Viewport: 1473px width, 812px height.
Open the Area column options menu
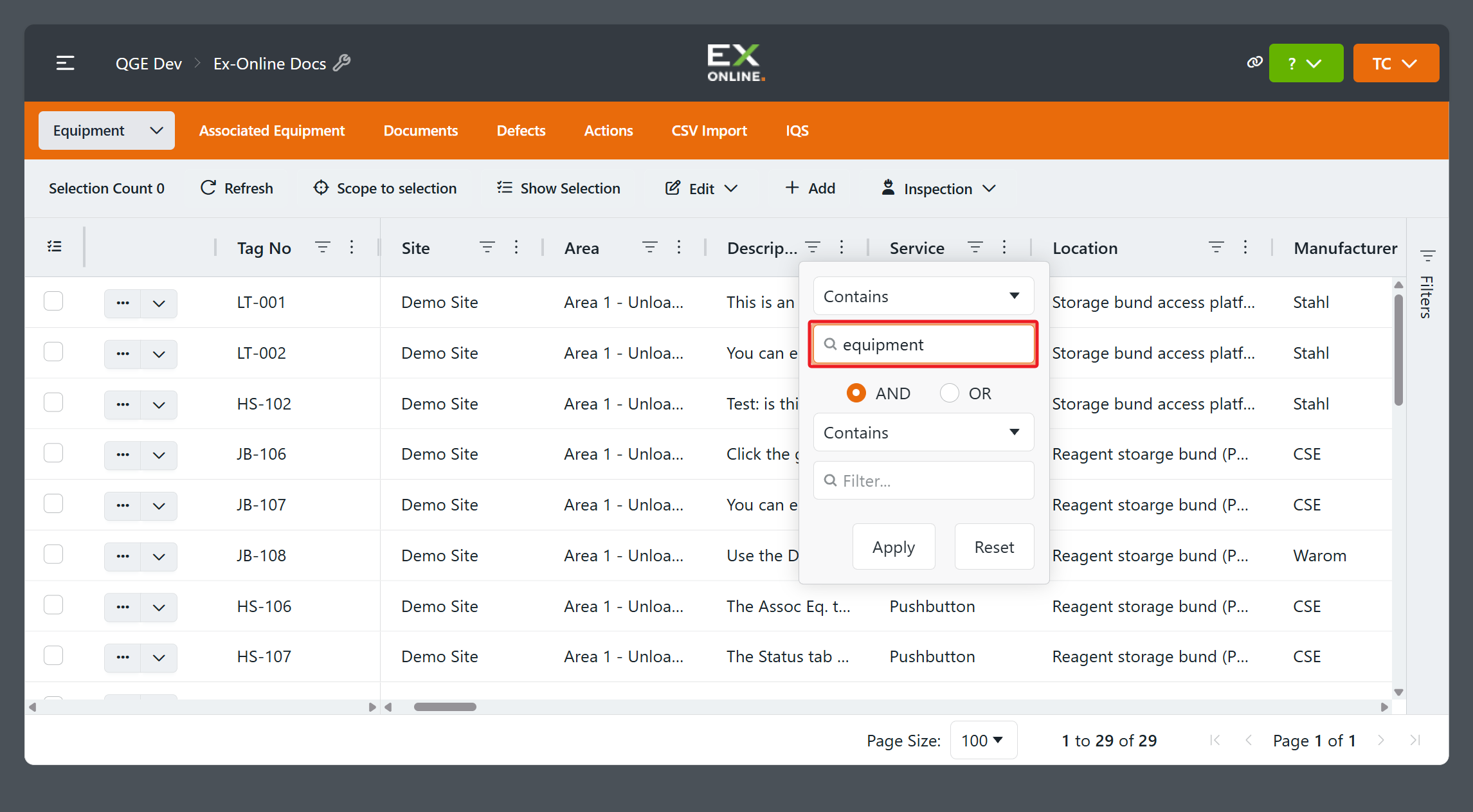[x=679, y=248]
